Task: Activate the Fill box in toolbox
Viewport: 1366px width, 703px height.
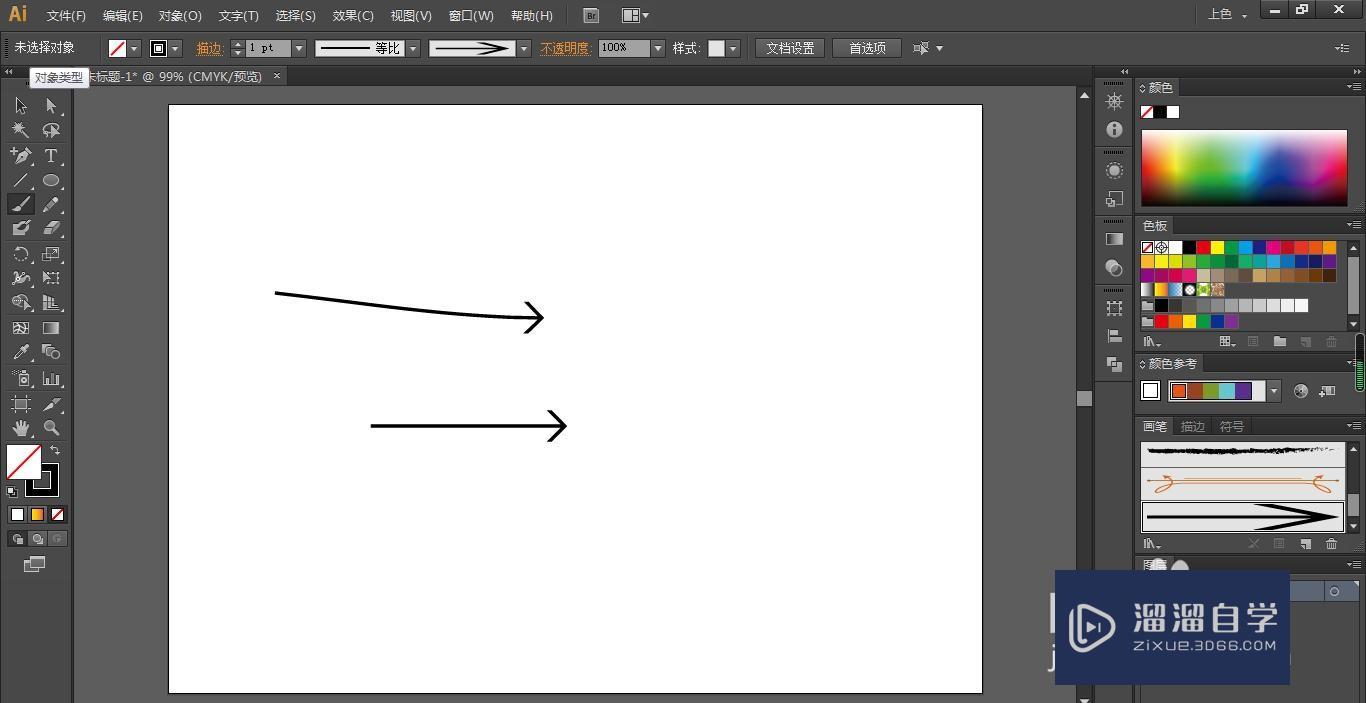Action: tap(23, 462)
